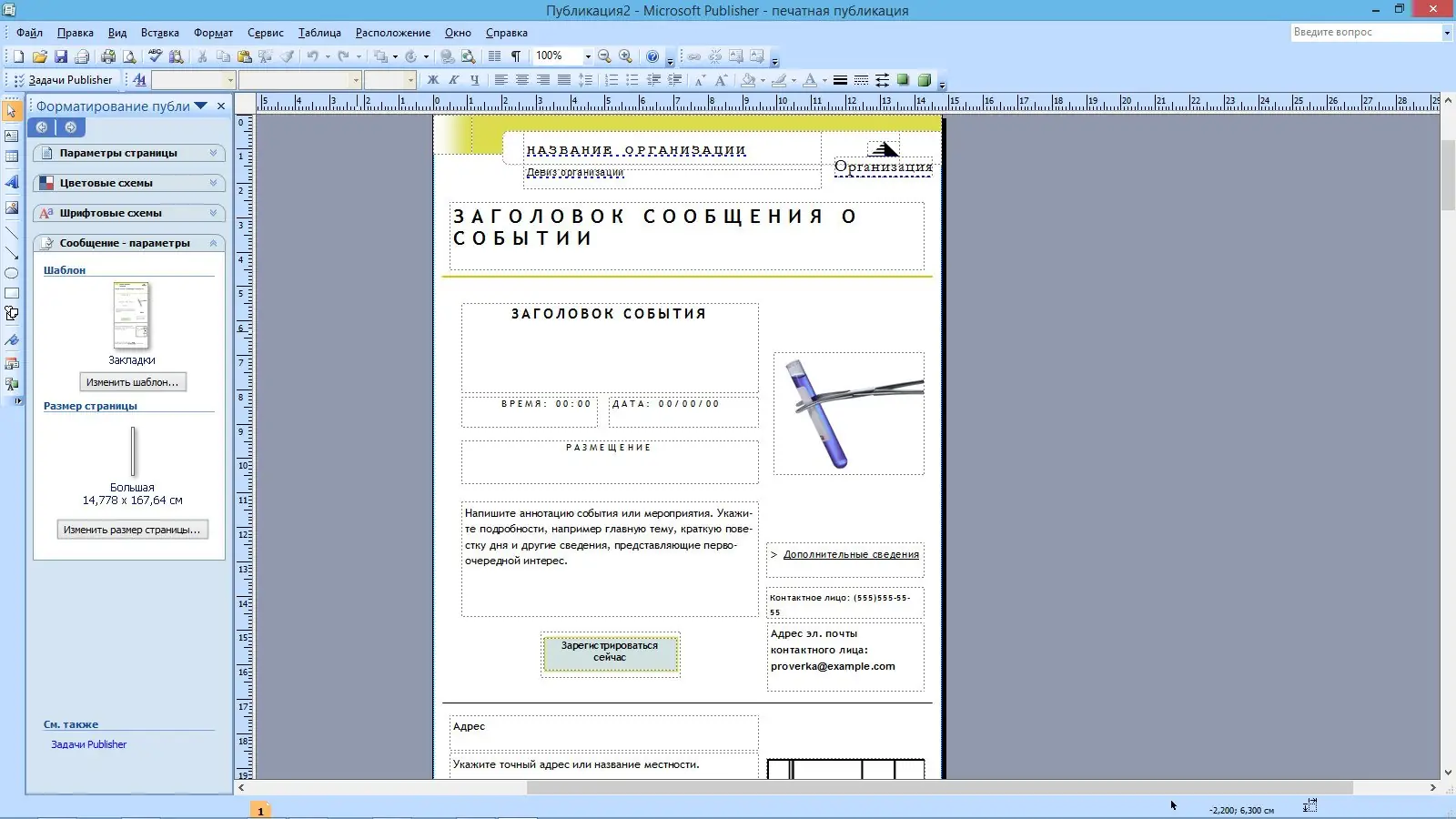Click the Open folder toolbar icon
Viewport: 1456px width, 819px height.
(x=39, y=56)
